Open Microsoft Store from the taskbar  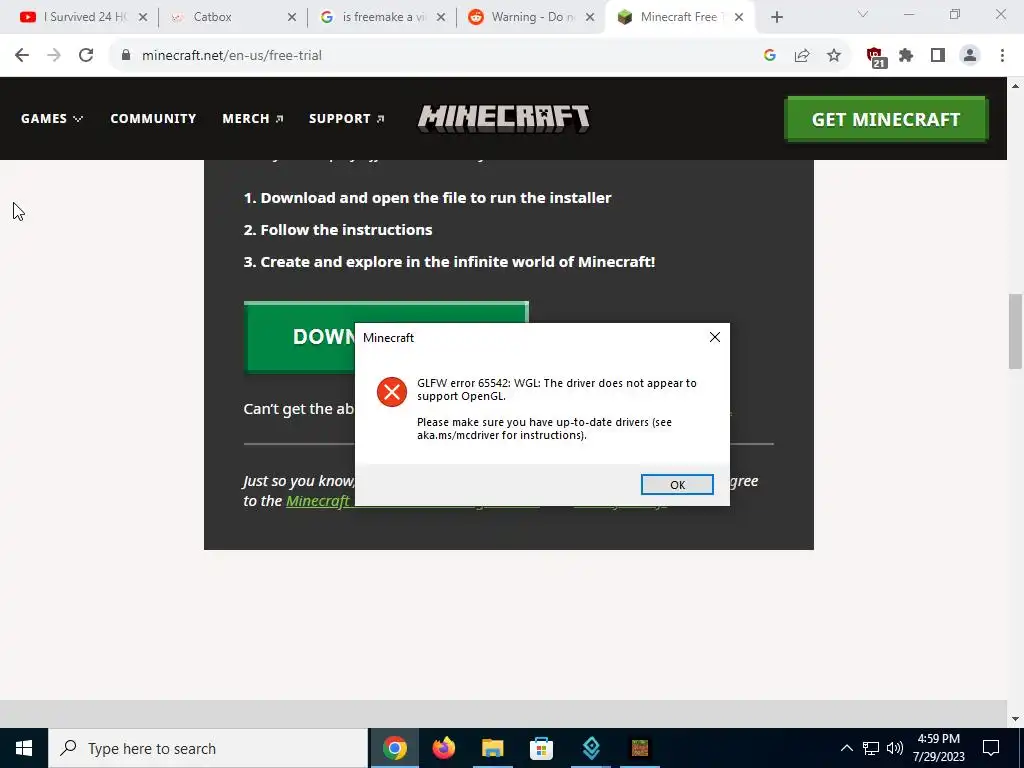coord(541,748)
